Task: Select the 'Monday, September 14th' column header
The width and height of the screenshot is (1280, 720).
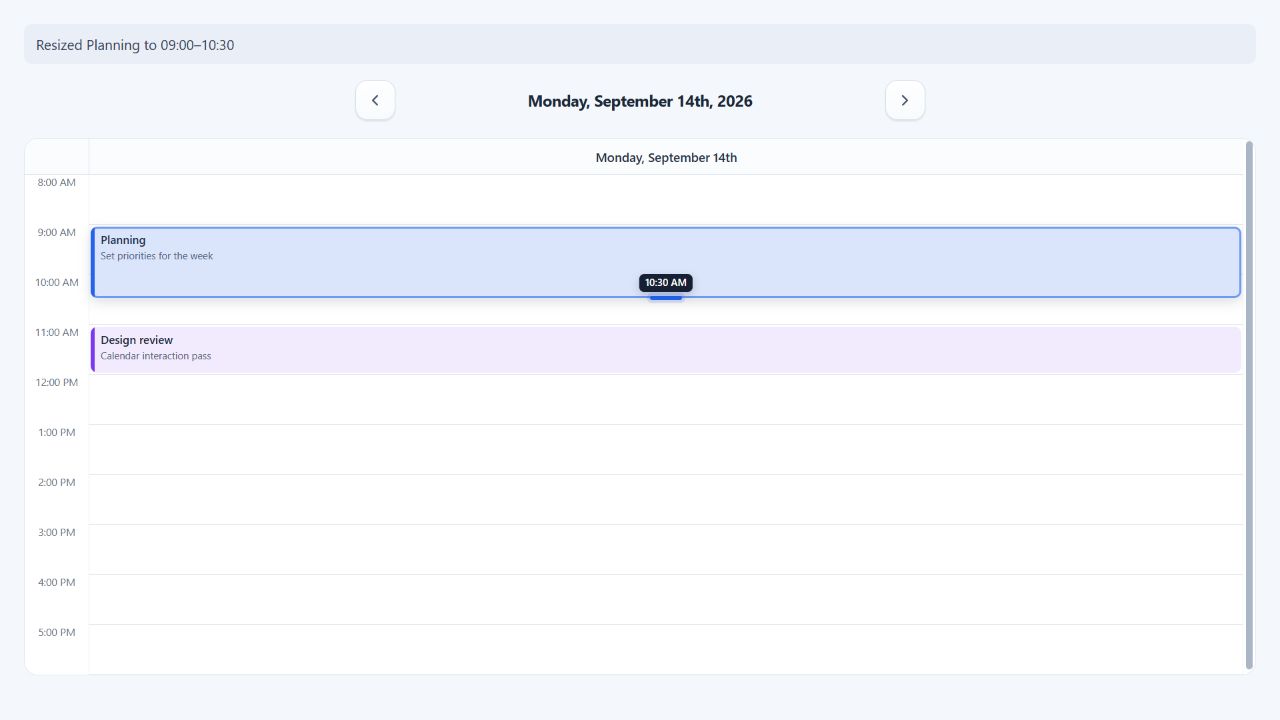Action: click(666, 158)
